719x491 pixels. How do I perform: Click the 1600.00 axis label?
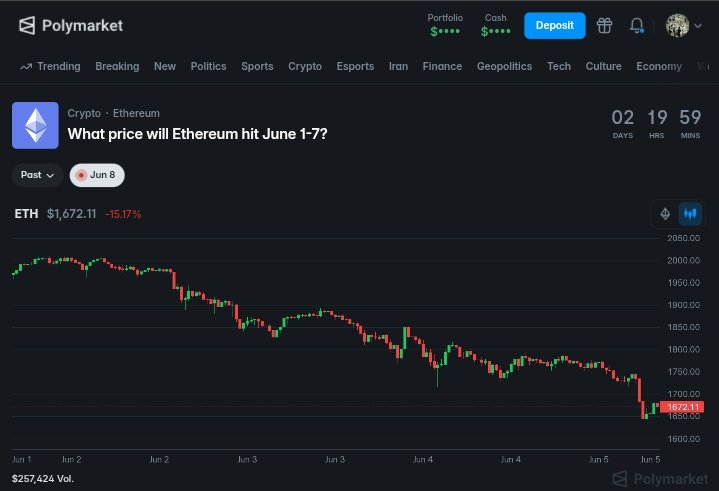click(683, 439)
